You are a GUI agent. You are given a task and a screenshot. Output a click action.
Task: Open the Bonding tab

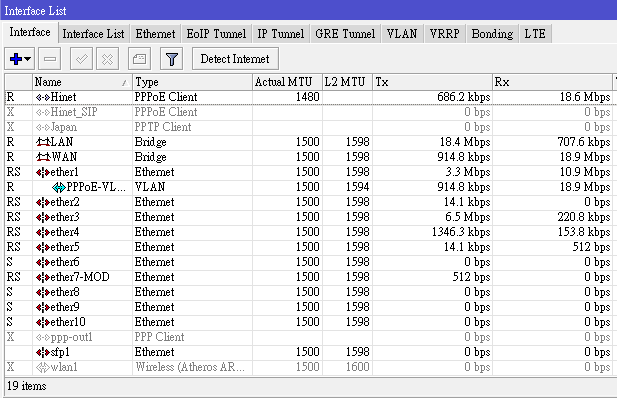pos(492,34)
